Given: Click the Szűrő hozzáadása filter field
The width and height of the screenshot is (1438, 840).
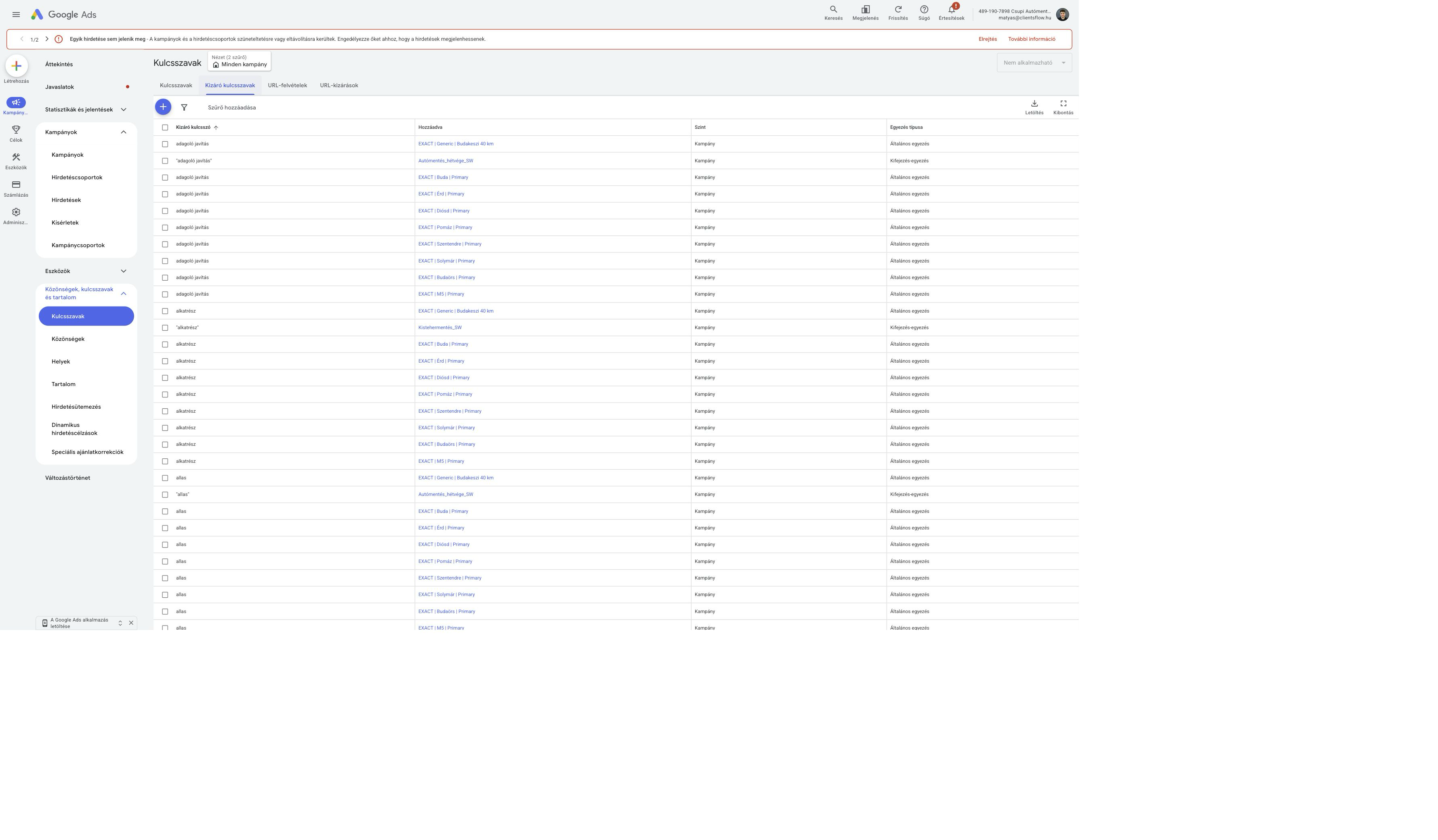Looking at the screenshot, I should coord(232,107).
